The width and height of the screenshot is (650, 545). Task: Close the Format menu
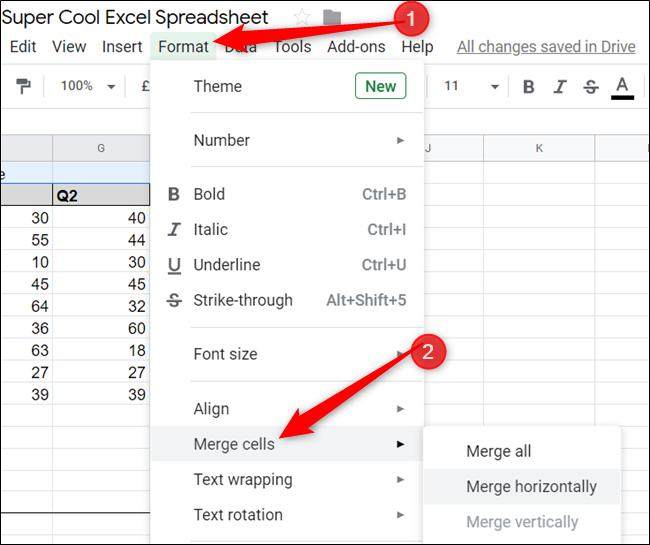[x=183, y=46]
